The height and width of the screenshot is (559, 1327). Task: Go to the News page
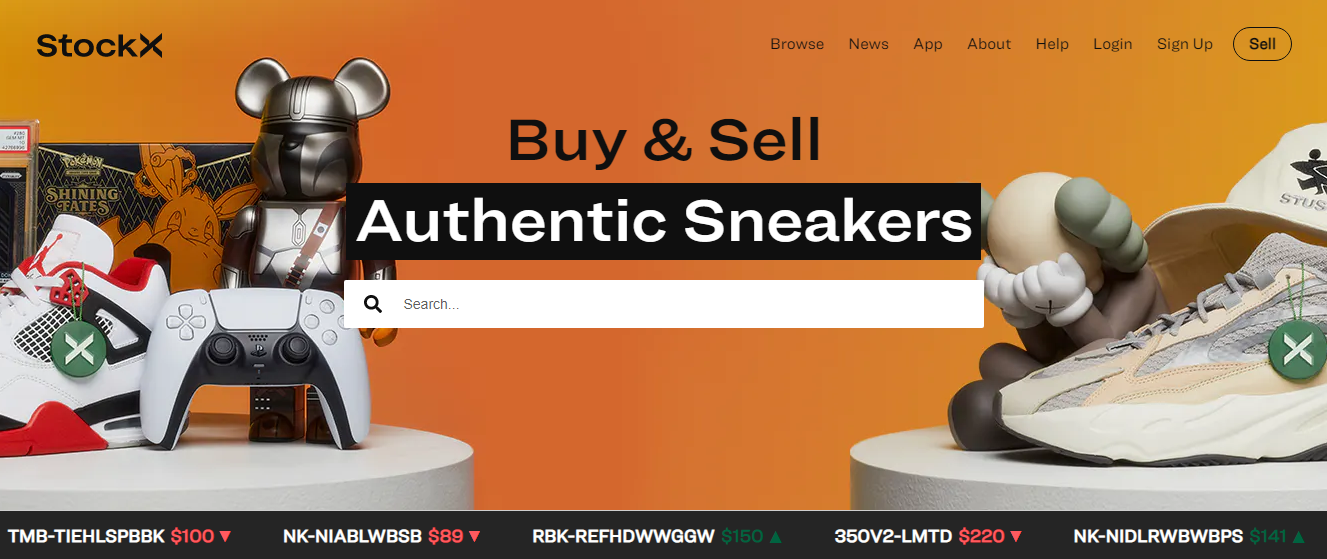[868, 44]
